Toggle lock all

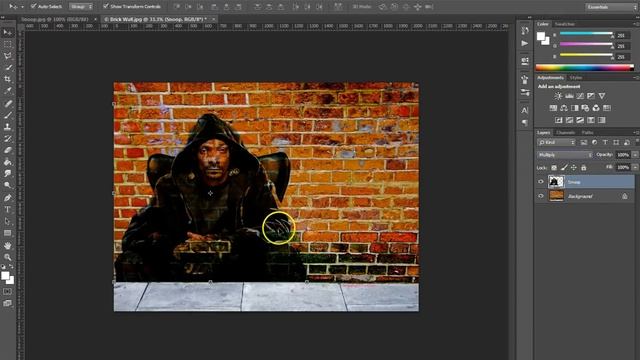pos(584,168)
